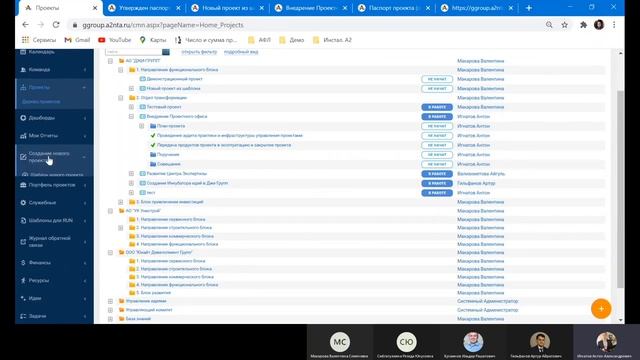This screenshot has height=360, width=640.
Task: Click the подробный вид link
Action: (241, 52)
